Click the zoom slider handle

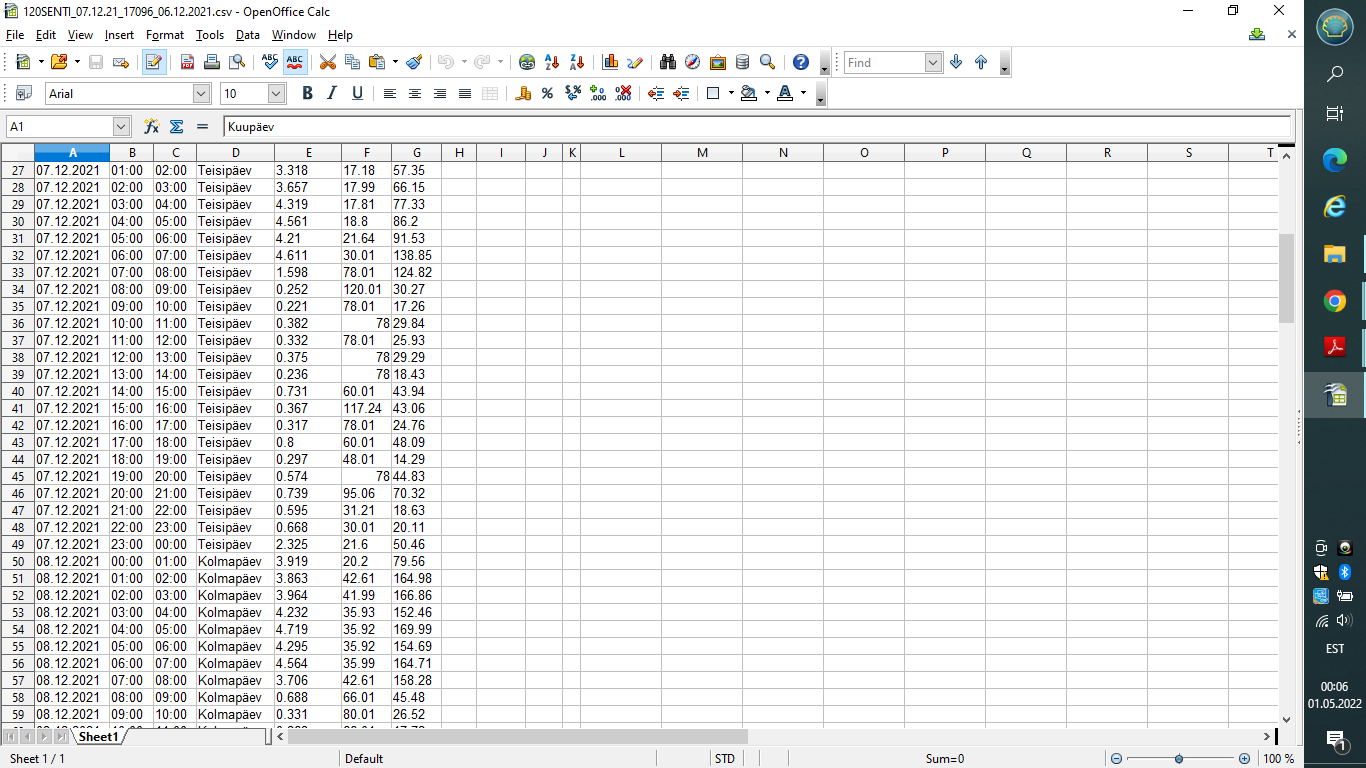pyautogui.click(x=1179, y=759)
